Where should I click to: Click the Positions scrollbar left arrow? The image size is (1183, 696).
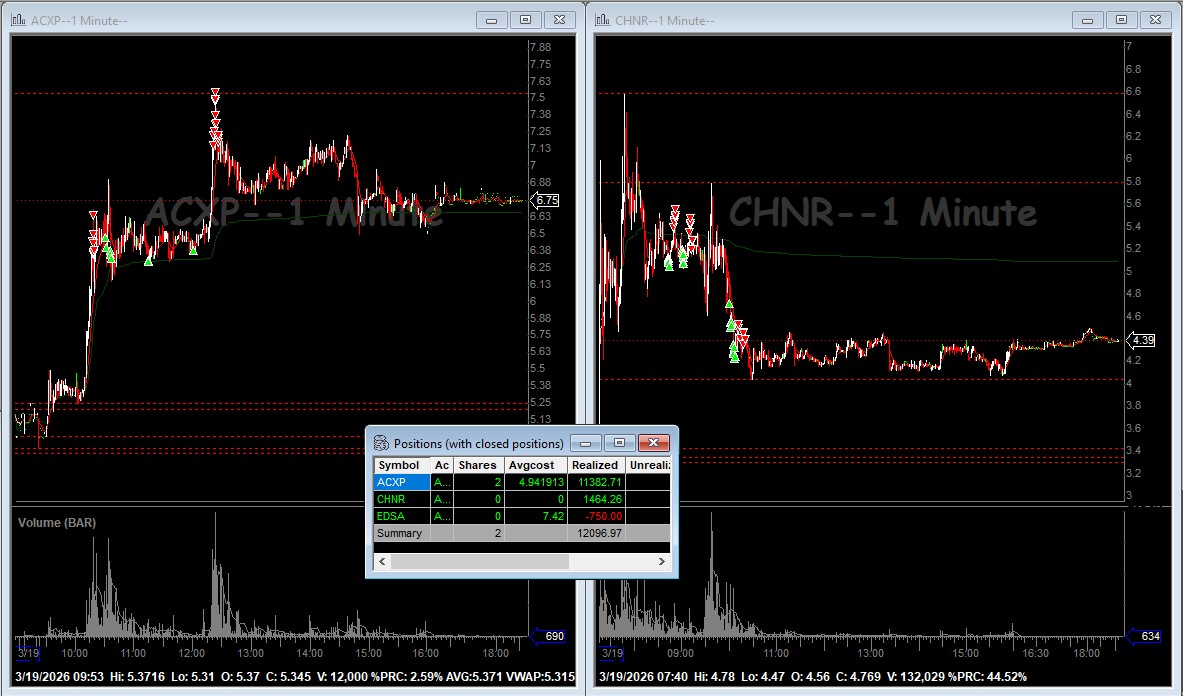tap(383, 561)
